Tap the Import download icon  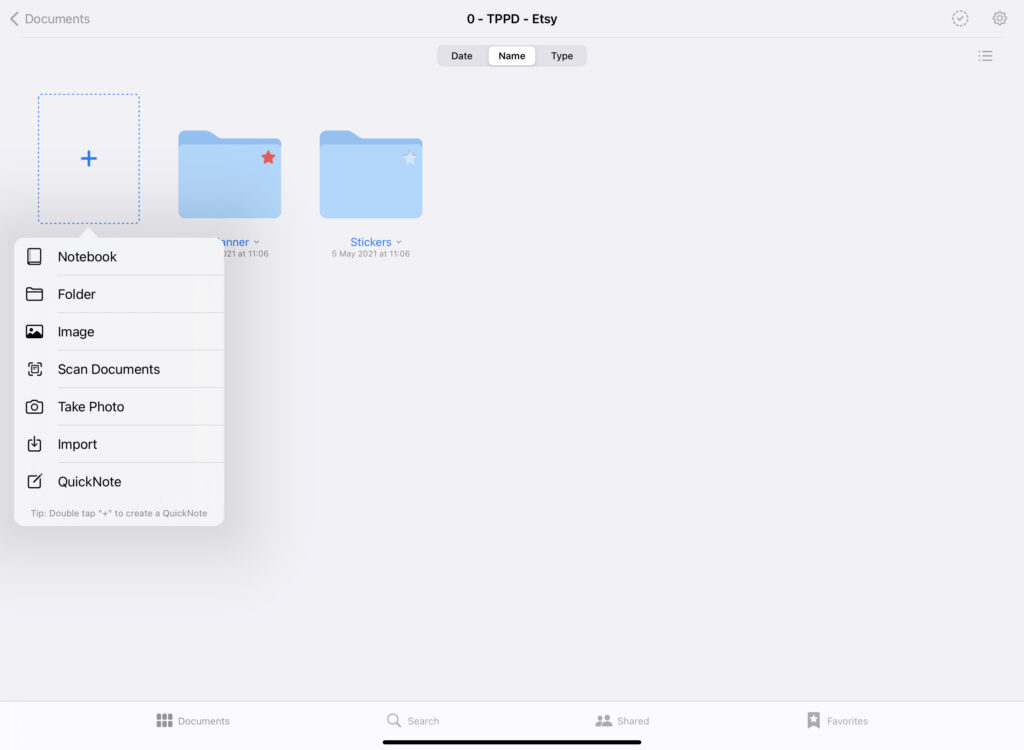pyautogui.click(x=35, y=444)
